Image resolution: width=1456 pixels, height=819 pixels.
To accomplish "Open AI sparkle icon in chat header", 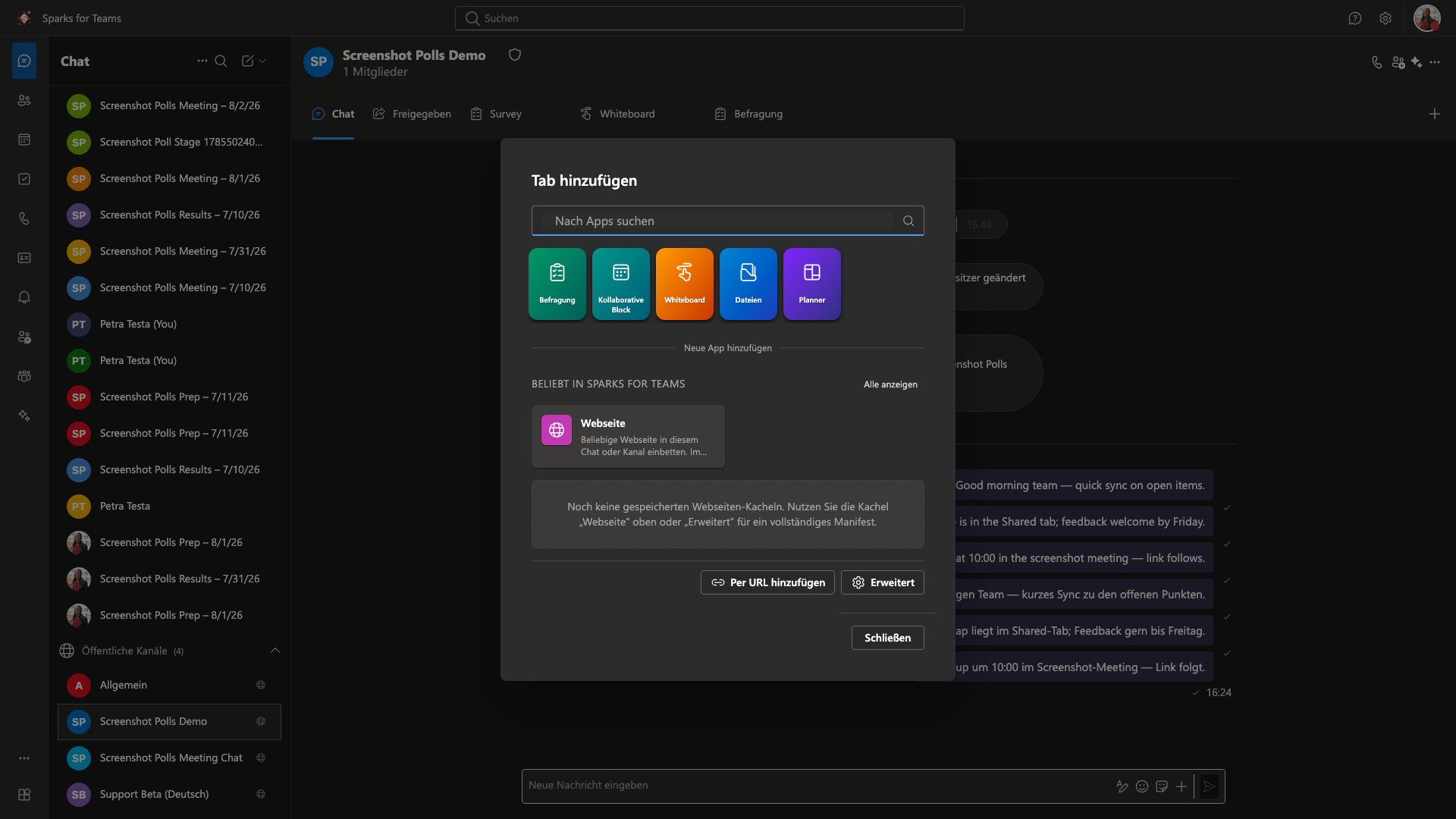I will [1417, 62].
